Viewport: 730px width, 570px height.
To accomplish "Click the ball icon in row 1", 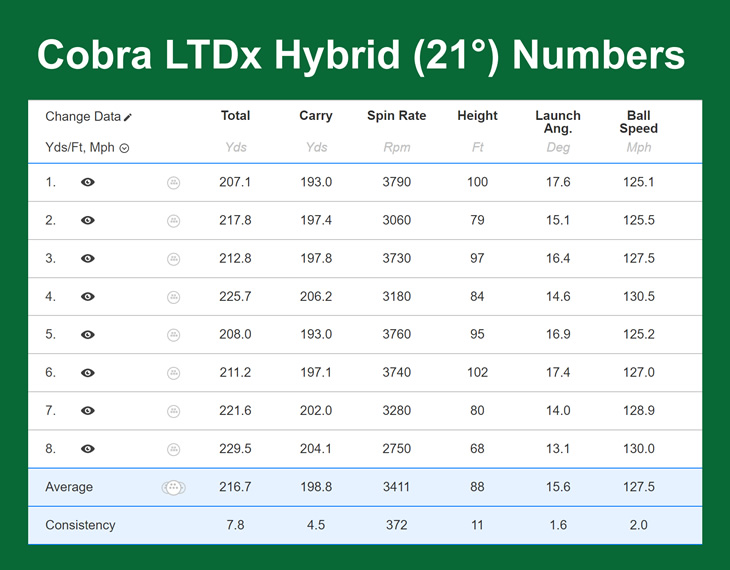I will 174,183.
